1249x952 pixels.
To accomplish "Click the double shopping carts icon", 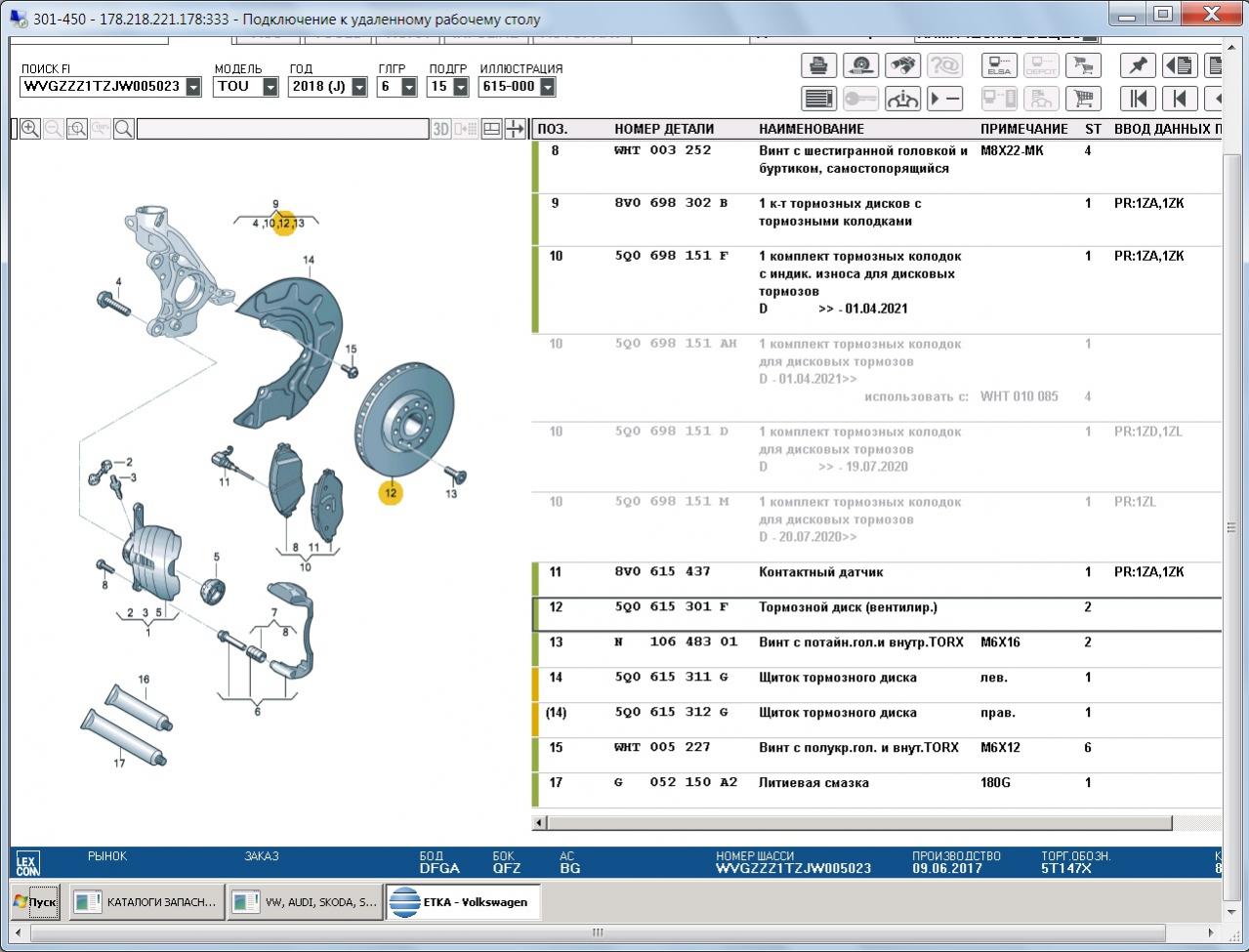I will click(x=1082, y=65).
